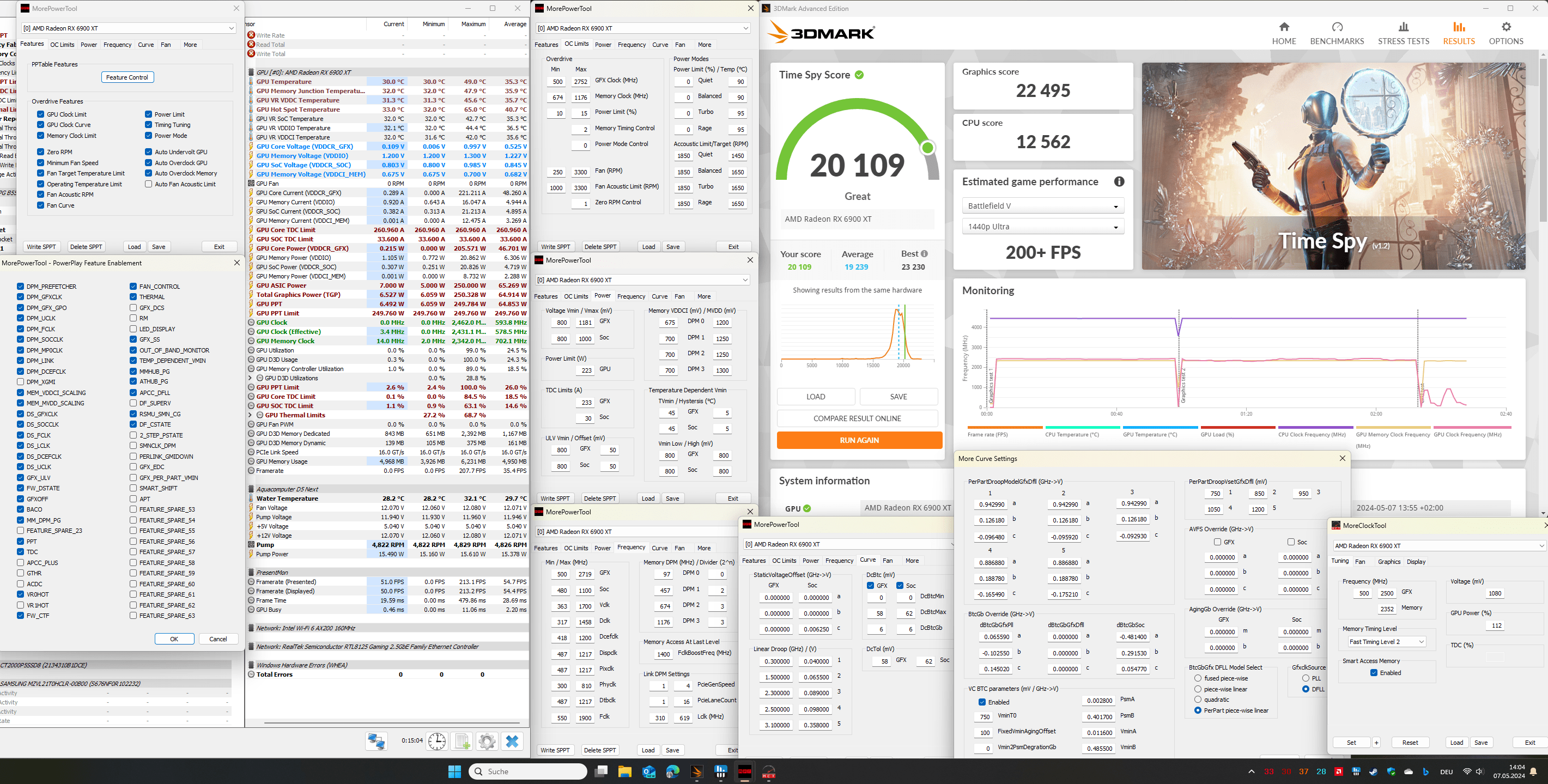Open the Battlefield V game dropdown
This screenshot has height=784, width=1548.
pos(1042,206)
